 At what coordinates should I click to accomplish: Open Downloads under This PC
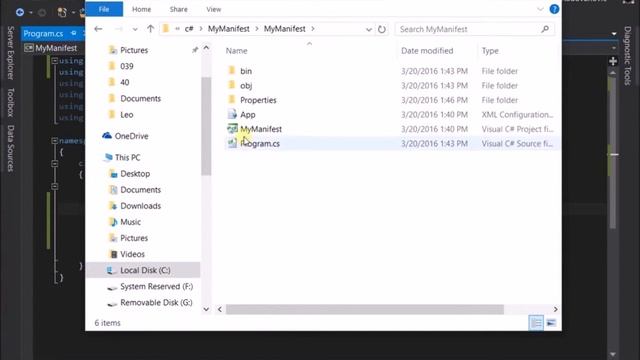(x=140, y=206)
